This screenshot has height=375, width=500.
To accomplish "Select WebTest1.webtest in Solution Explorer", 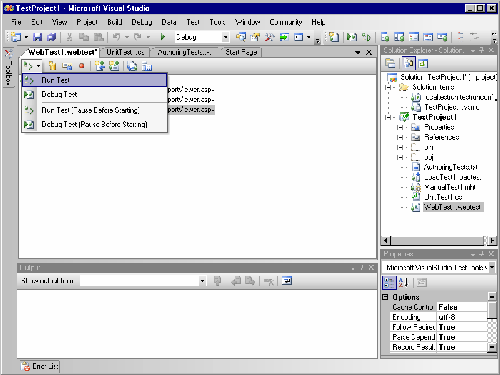I will coord(453,207).
